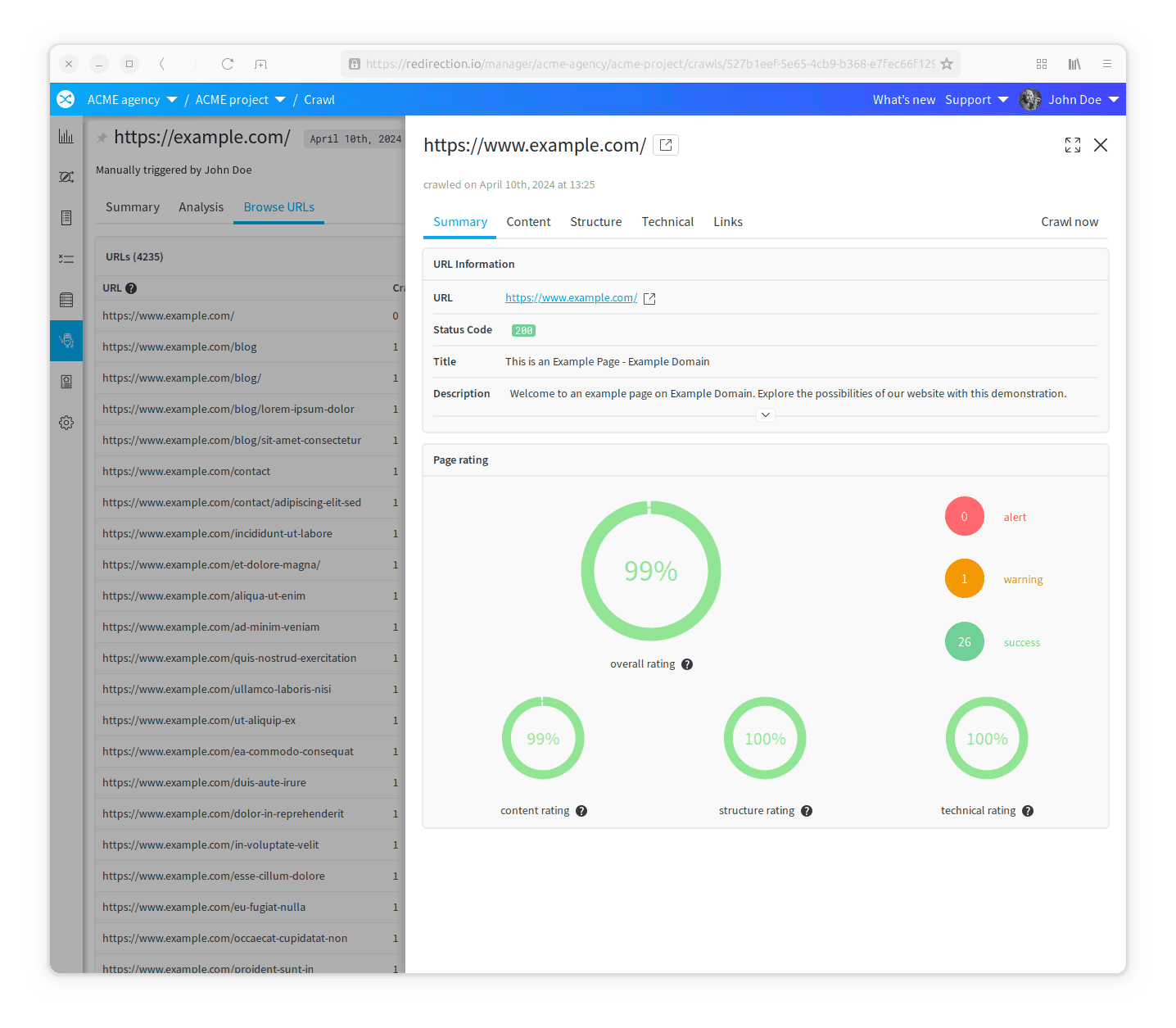The height and width of the screenshot is (1028, 1176).
Task: Click the help icon beside URL column header
Action: pos(131,288)
